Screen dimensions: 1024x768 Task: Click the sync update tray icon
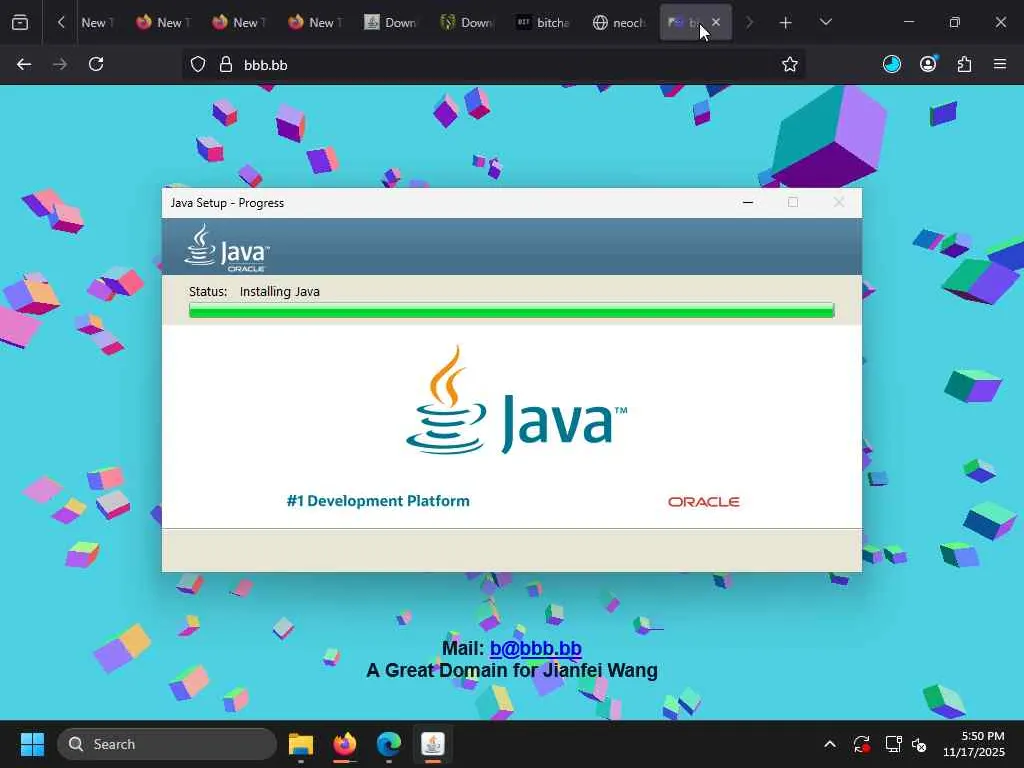(x=861, y=744)
